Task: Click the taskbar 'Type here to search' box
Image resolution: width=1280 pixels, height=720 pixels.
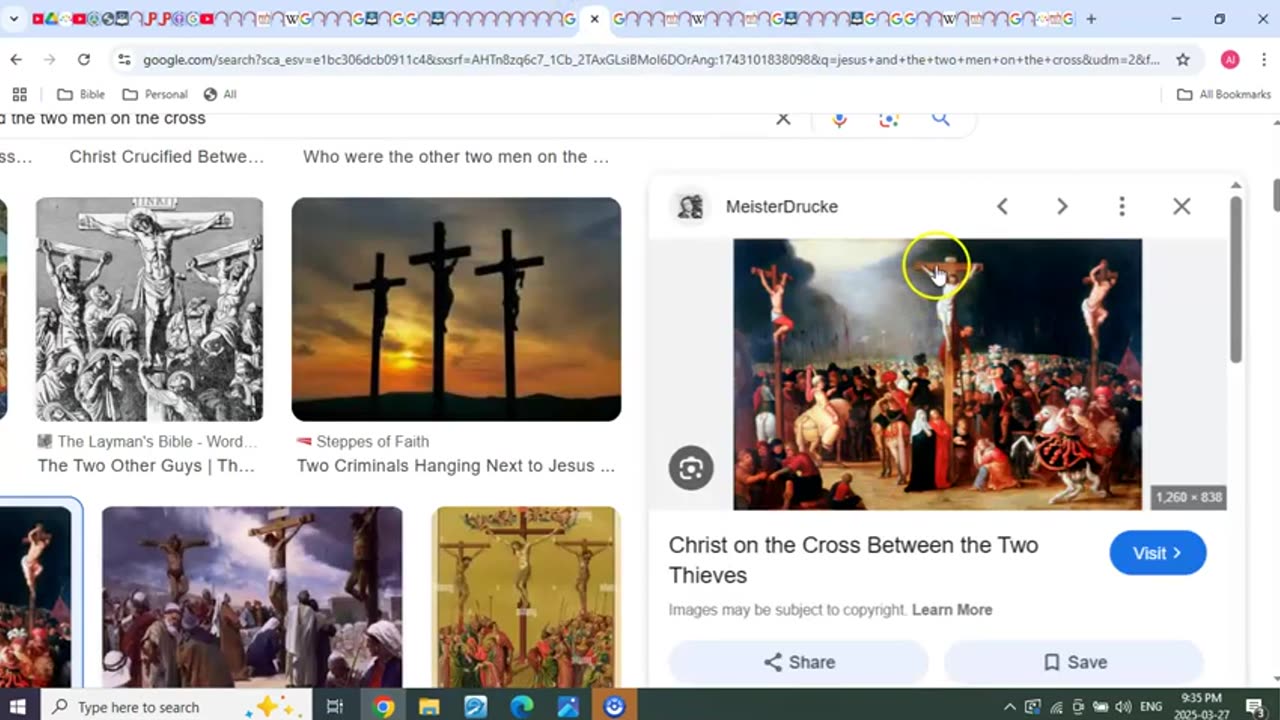Action: [177, 707]
